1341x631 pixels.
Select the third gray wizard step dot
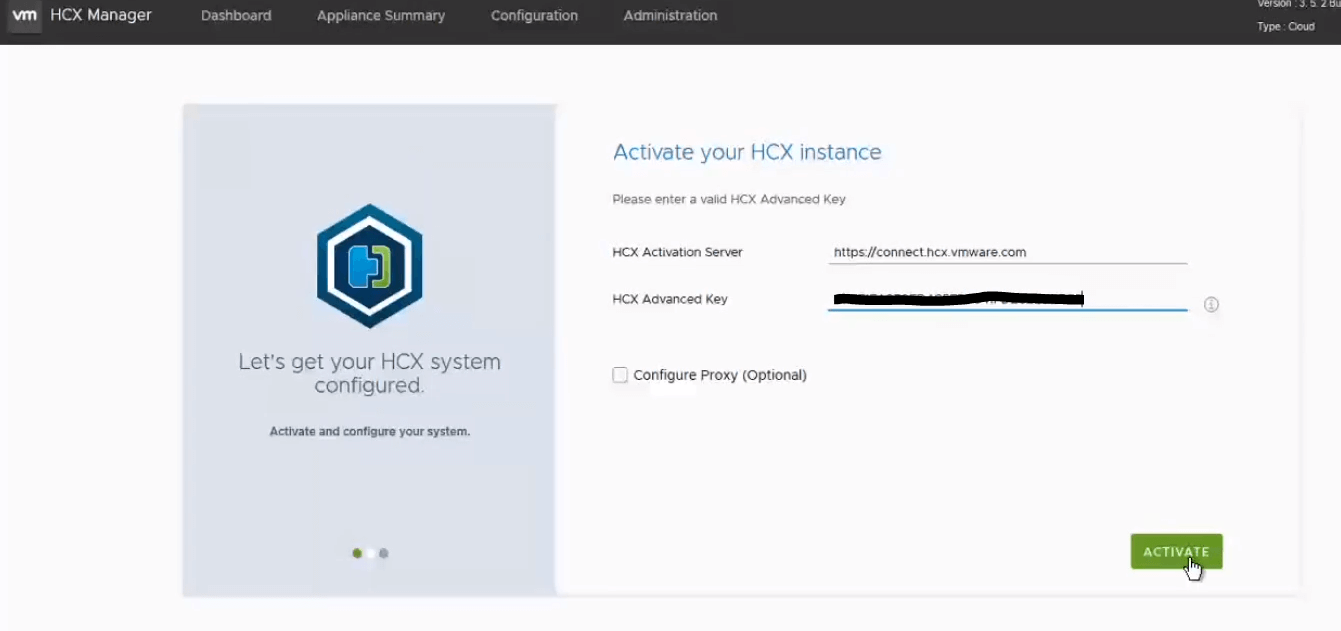point(384,553)
